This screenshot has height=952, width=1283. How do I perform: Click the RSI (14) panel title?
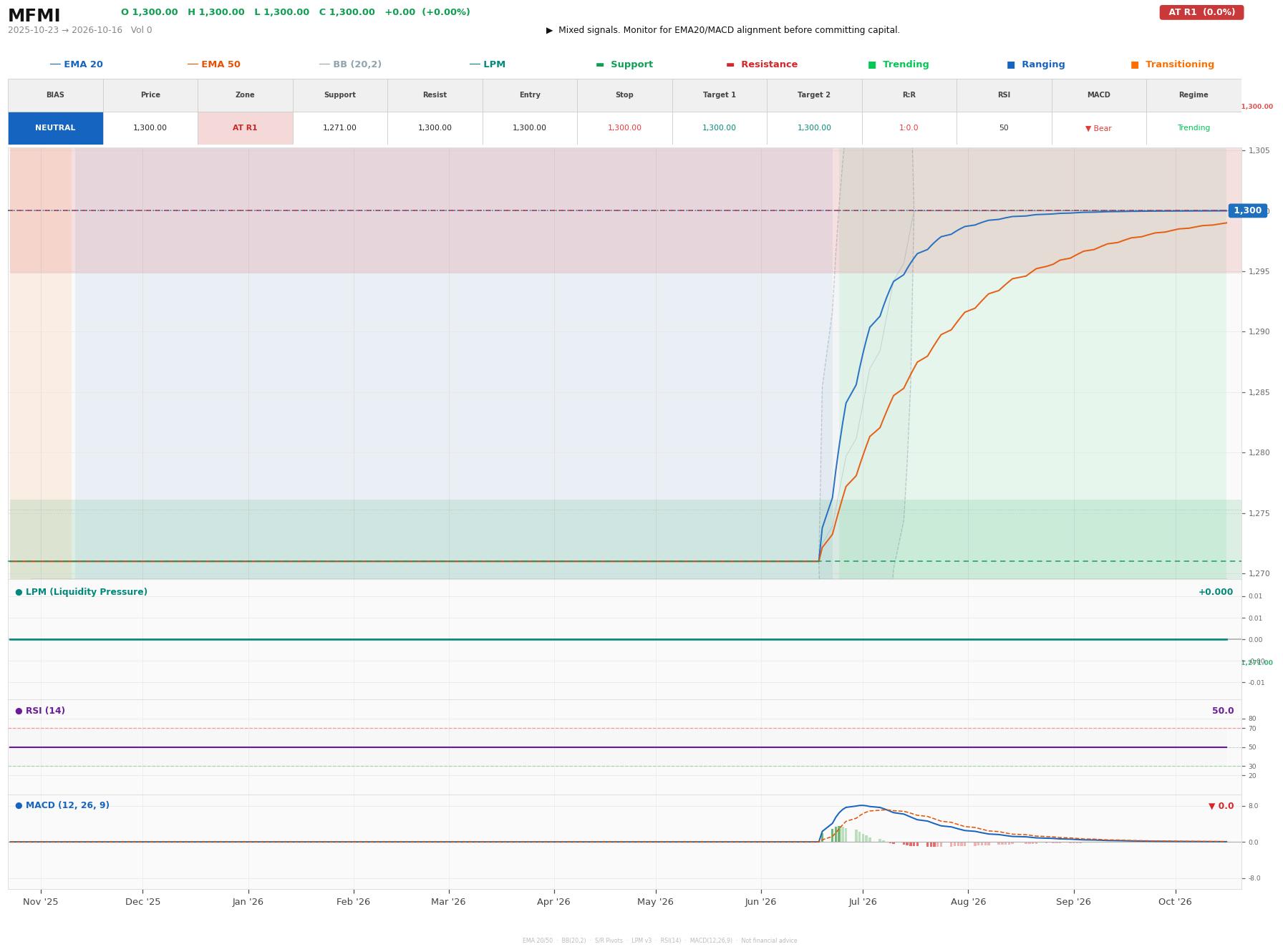click(40, 711)
